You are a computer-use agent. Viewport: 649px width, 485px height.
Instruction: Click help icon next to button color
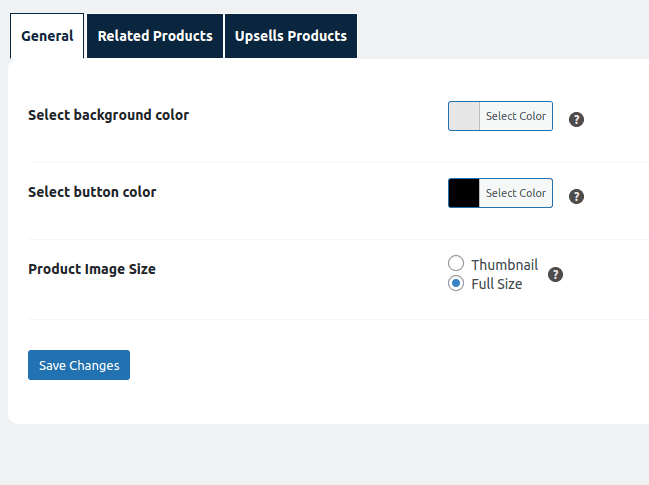tap(576, 196)
